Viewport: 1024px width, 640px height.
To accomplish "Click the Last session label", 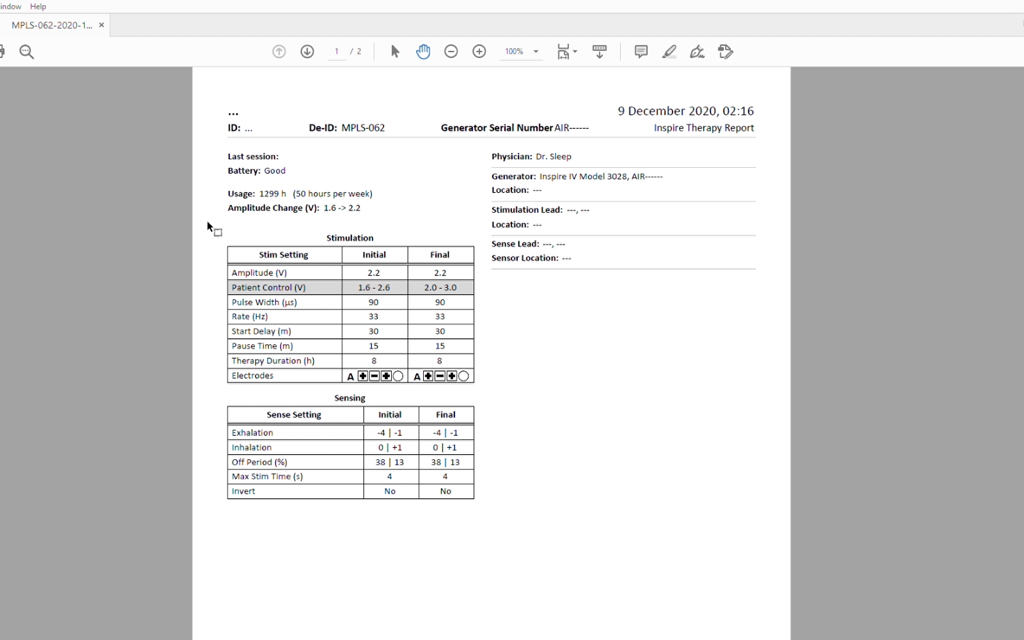I will coord(253,157).
